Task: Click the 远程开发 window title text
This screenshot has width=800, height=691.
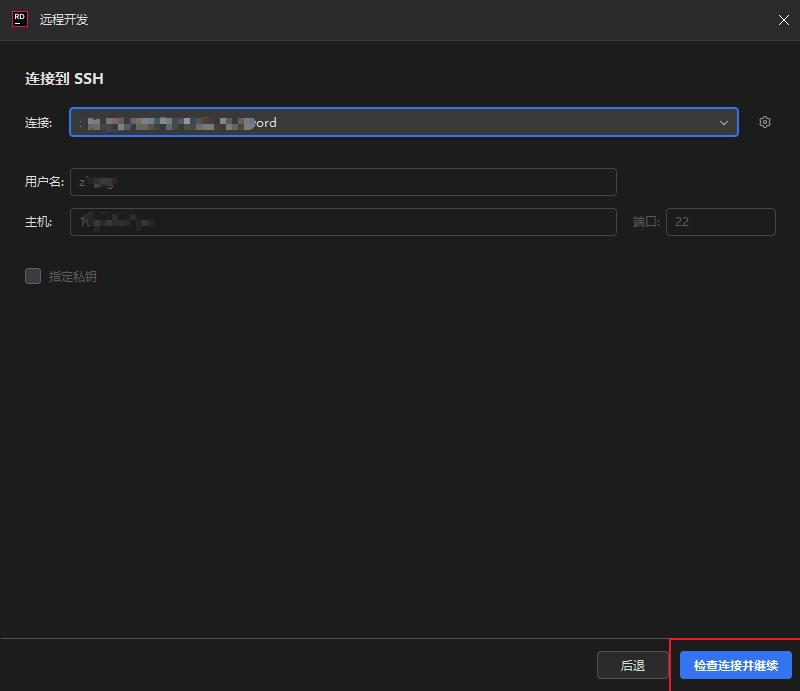Action: (x=64, y=20)
